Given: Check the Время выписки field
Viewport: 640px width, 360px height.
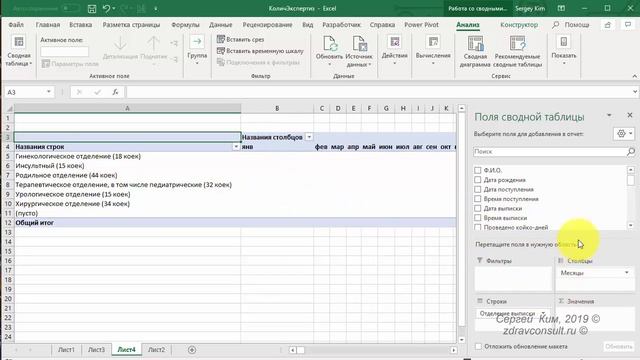Looking at the screenshot, I should (x=478, y=218).
